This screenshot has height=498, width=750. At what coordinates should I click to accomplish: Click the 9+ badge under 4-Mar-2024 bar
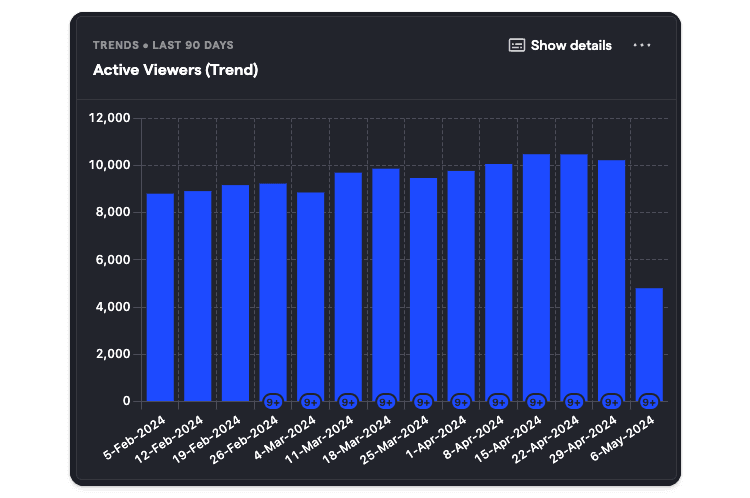click(311, 402)
